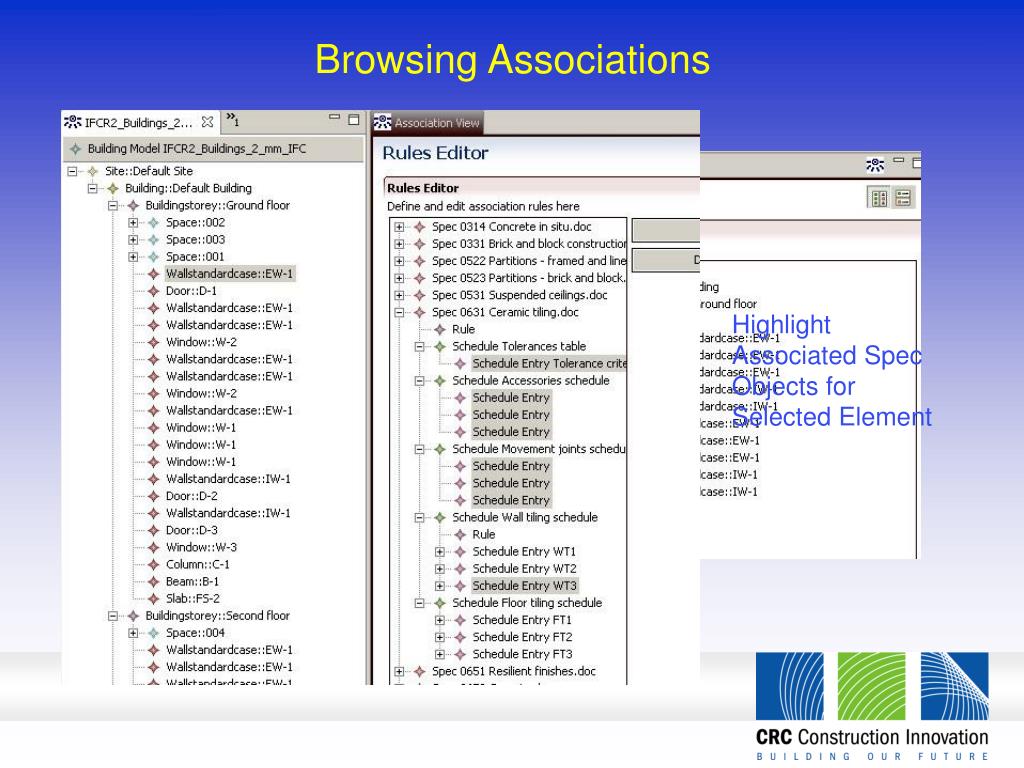Collapse the Building::Default Building node
Image resolution: width=1024 pixels, height=768 pixels.
(x=93, y=188)
